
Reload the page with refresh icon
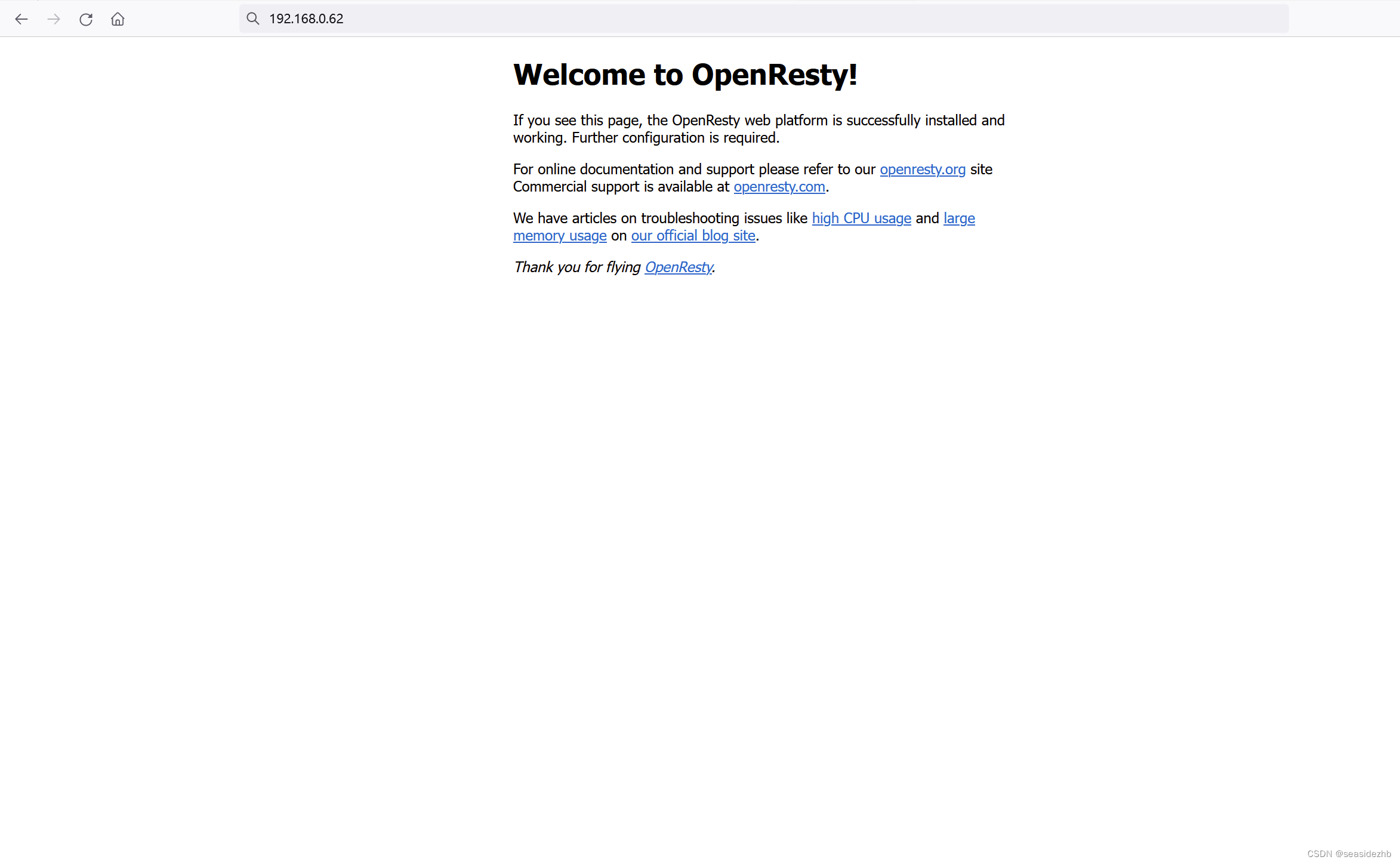[x=86, y=19]
